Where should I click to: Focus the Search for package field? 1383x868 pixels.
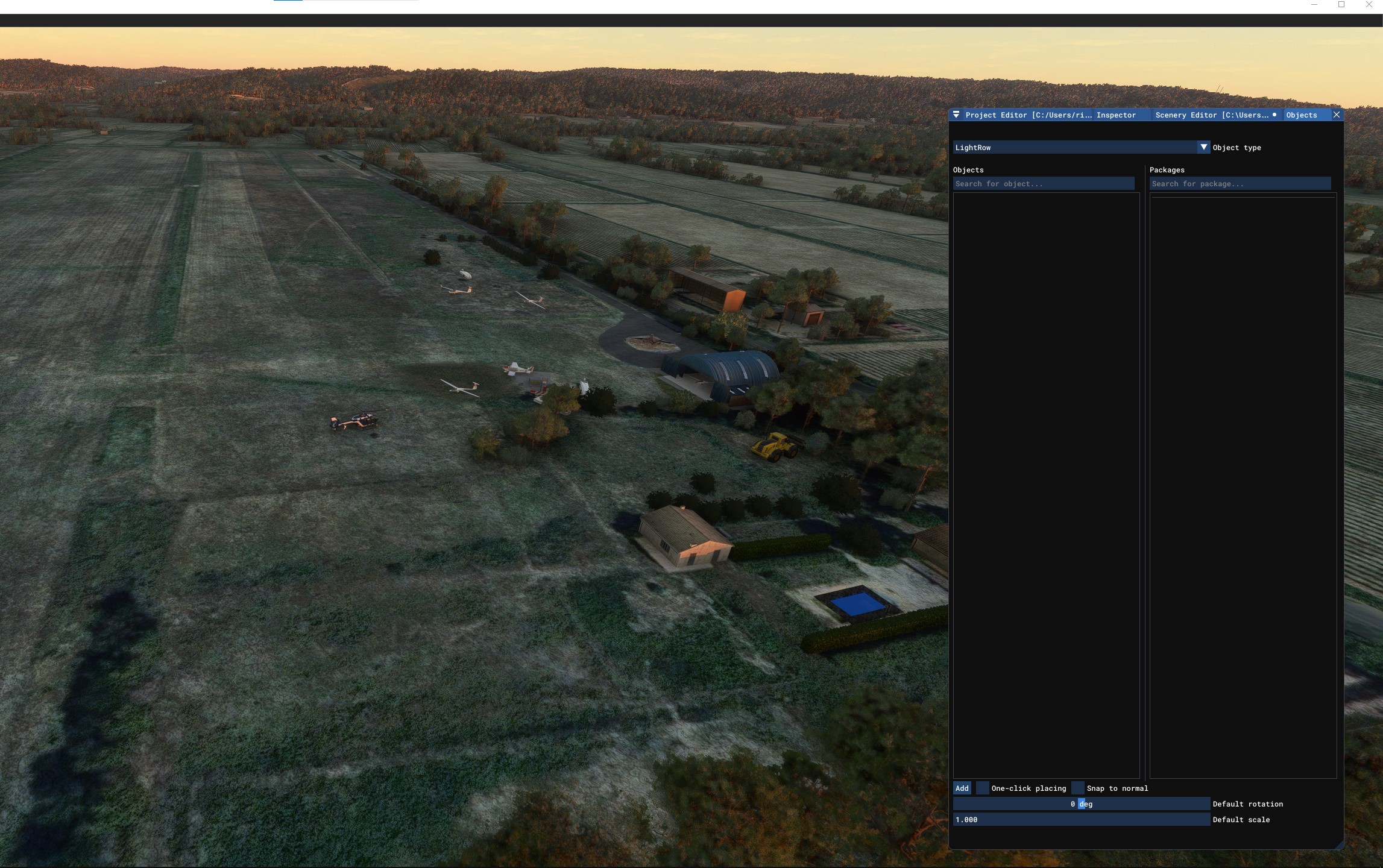tap(1240, 184)
